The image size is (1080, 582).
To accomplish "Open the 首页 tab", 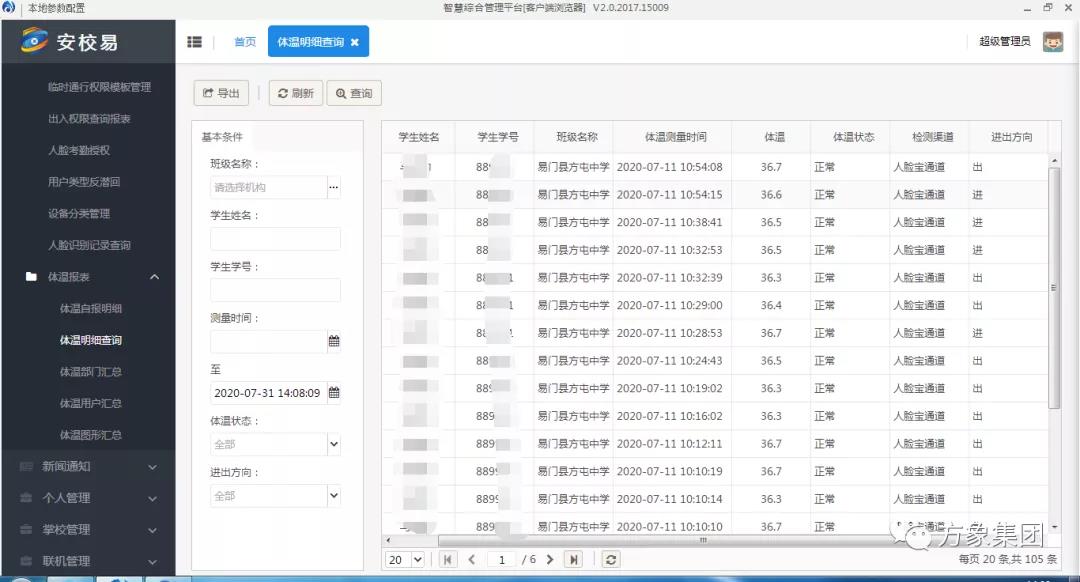I will pos(244,42).
